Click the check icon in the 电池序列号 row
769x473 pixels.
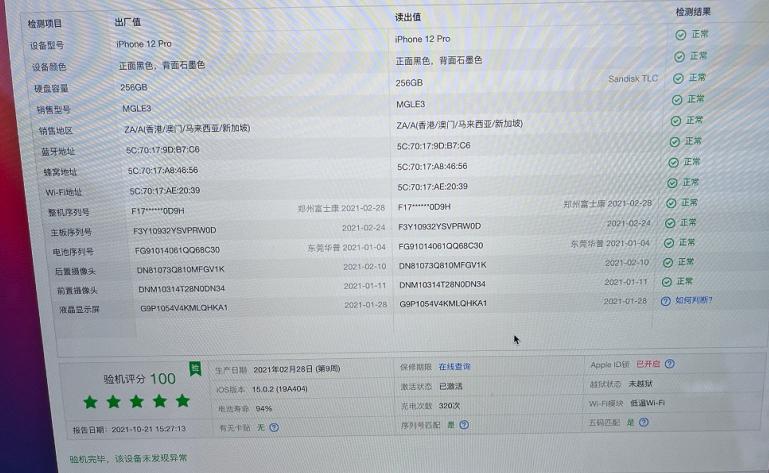tap(669, 243)
